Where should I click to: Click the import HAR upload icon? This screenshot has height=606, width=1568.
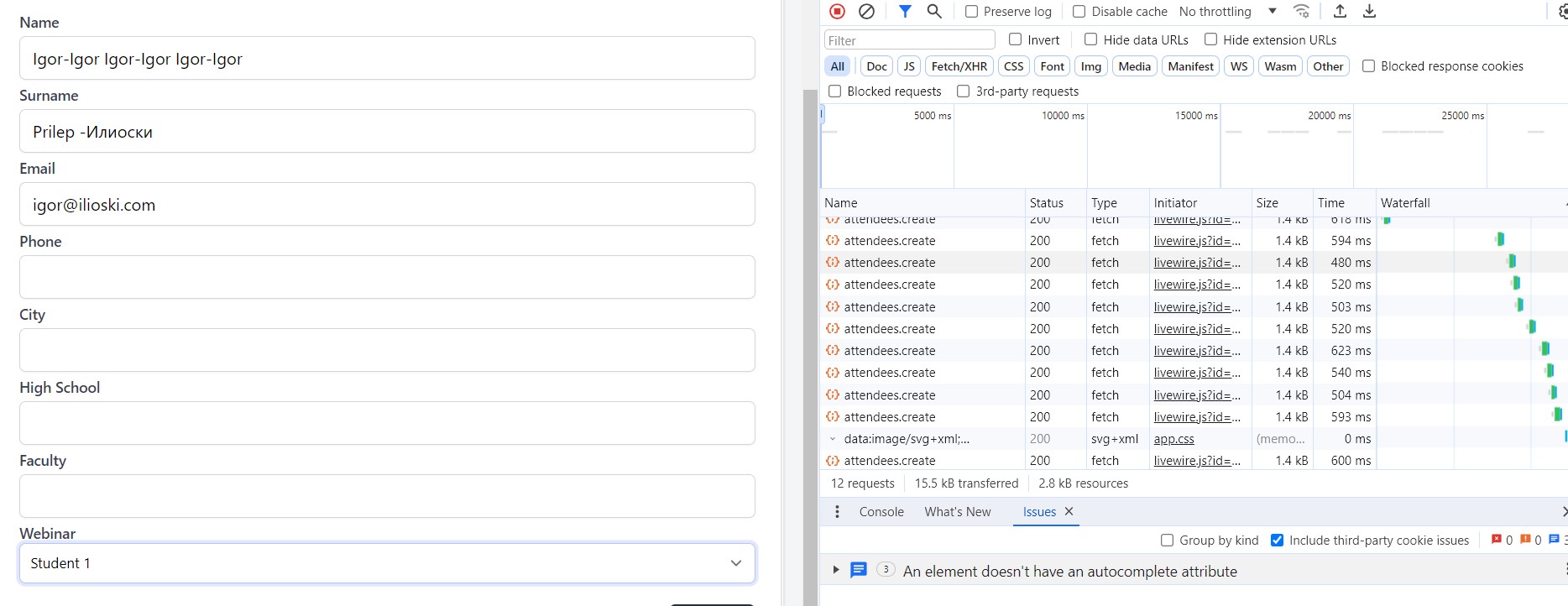click(x=1340, y=11)
